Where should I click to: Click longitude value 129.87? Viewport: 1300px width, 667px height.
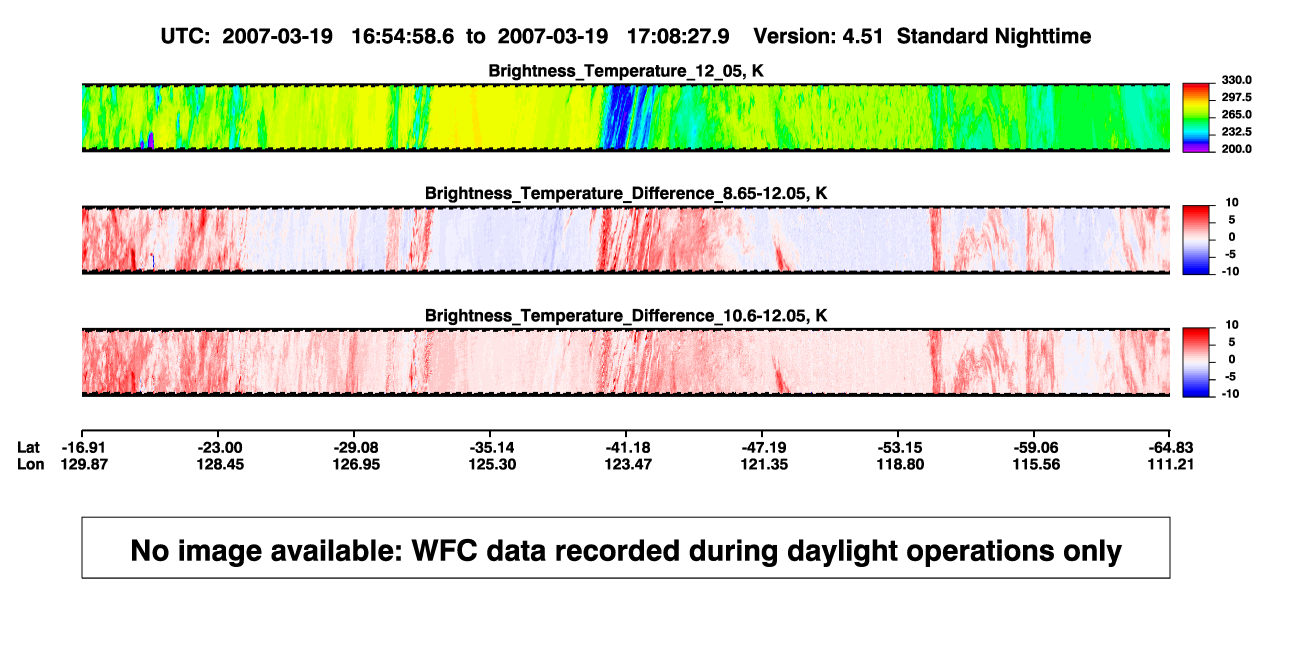click(x=83, y=464)
